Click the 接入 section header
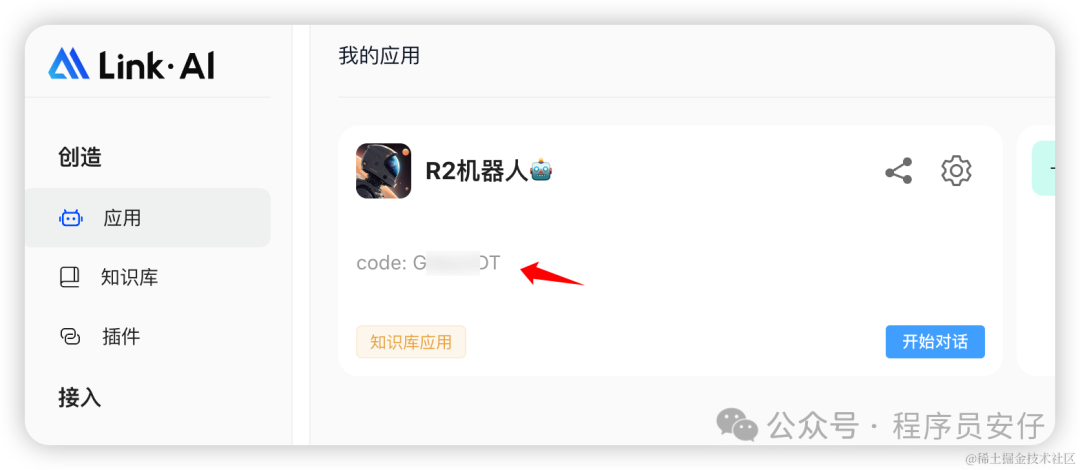Screen dimensions: 1080x470 tap(80, 397)
